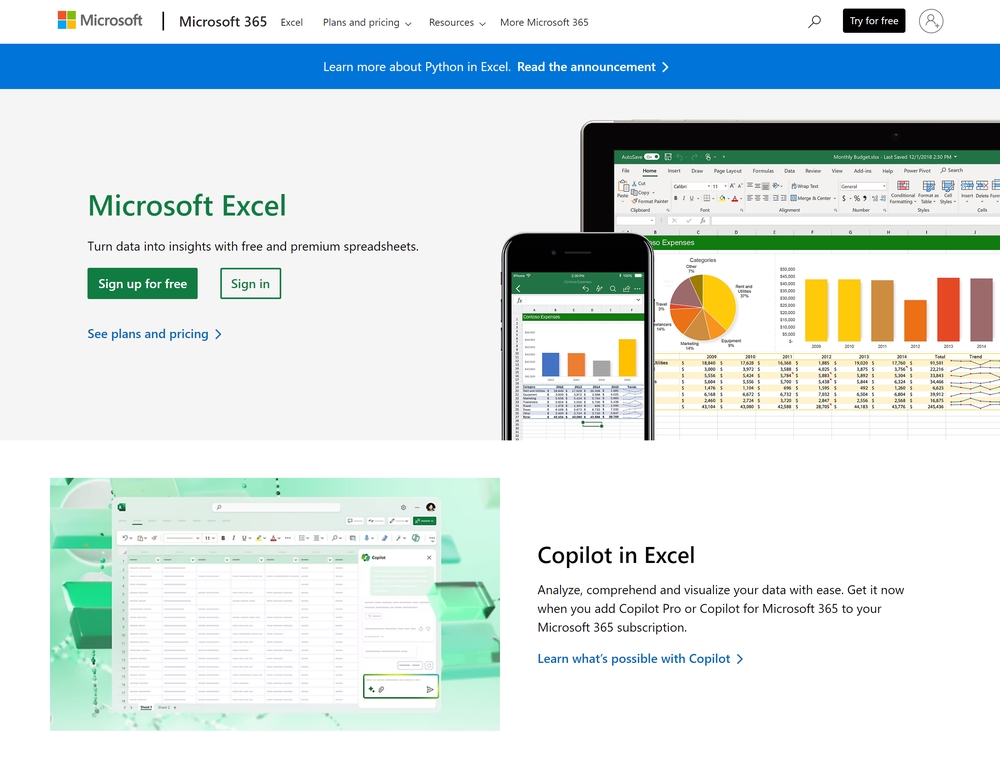Click the Try for free button
The width and height of the screenshot is (1000, 757).
(x=873, y=20)
